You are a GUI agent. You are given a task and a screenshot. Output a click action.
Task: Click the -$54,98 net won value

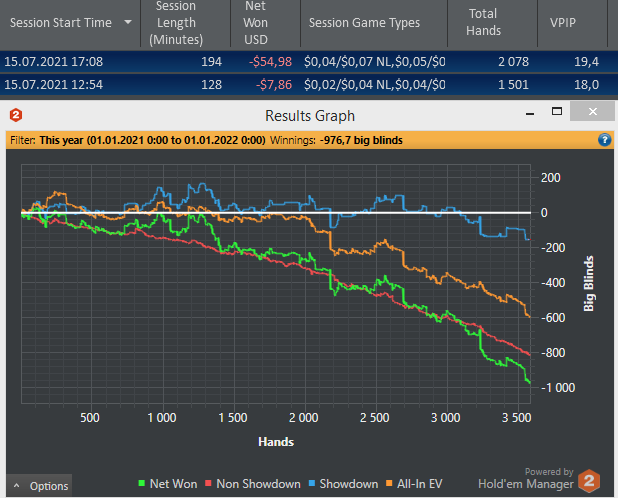click(270, 61)
